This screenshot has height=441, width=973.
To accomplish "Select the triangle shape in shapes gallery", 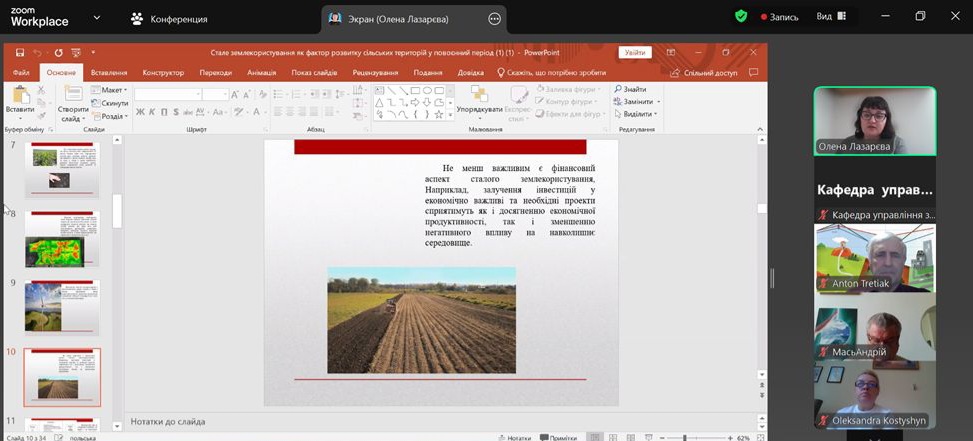I will point(379,102).
